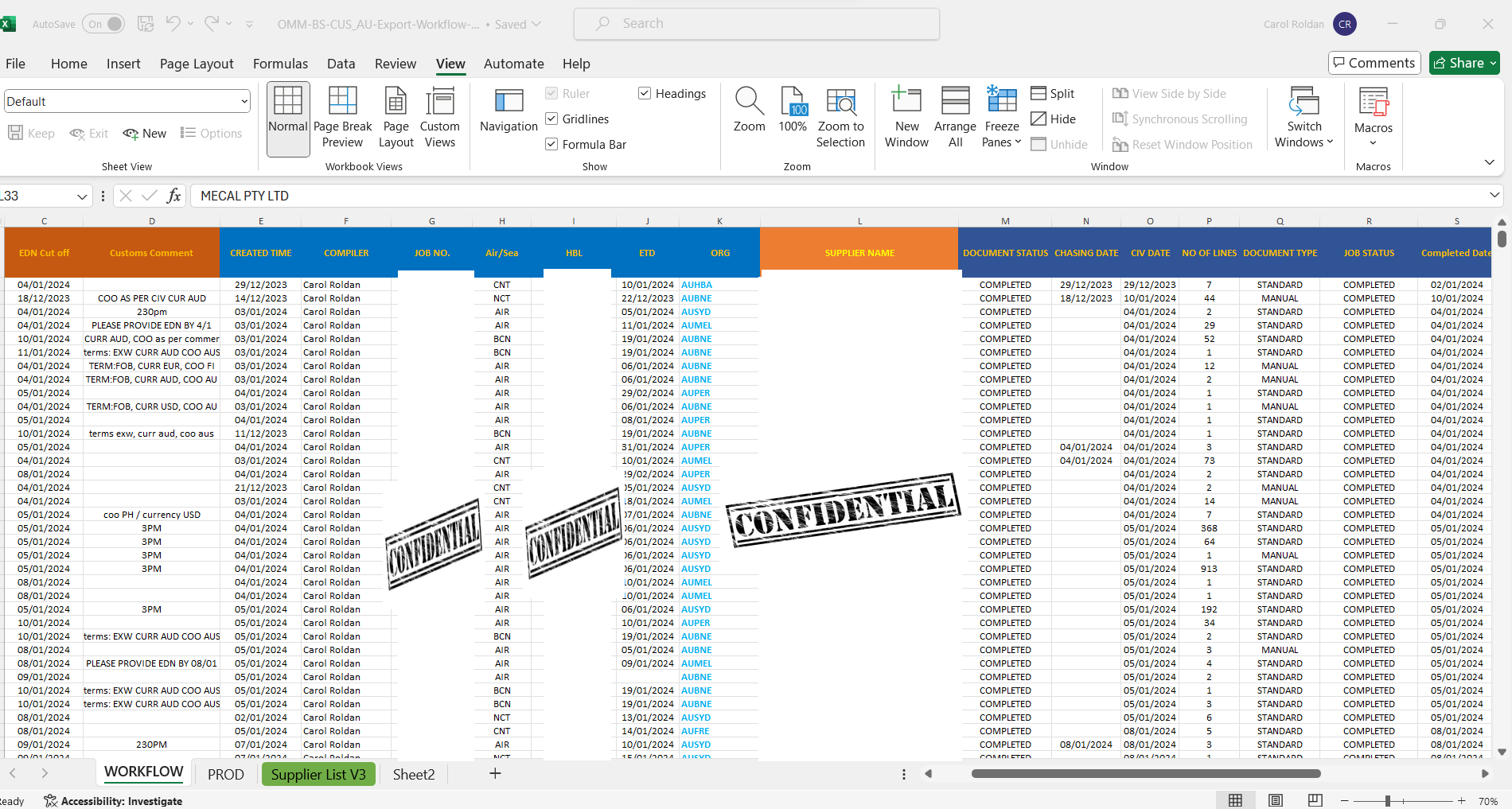This screenshot has width=1512, height=809.
Task: Open Custom Views dialog
Action: 440,119
